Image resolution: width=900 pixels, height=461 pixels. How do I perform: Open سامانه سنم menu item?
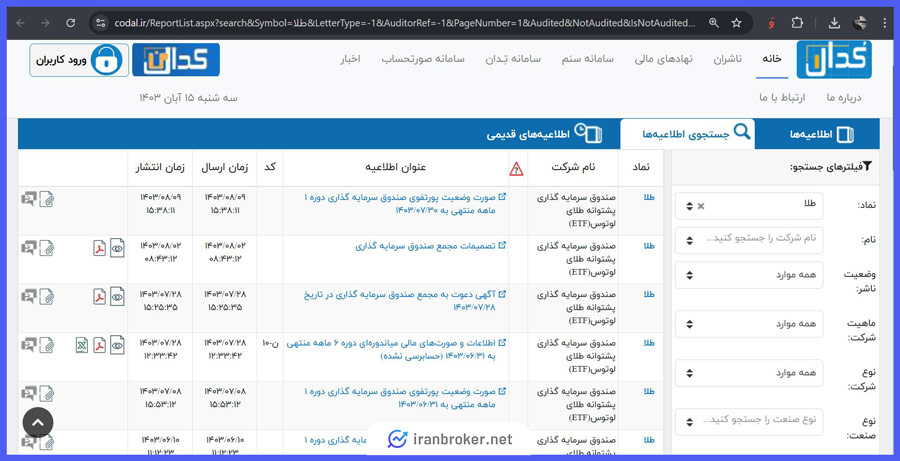coord(588,59)
